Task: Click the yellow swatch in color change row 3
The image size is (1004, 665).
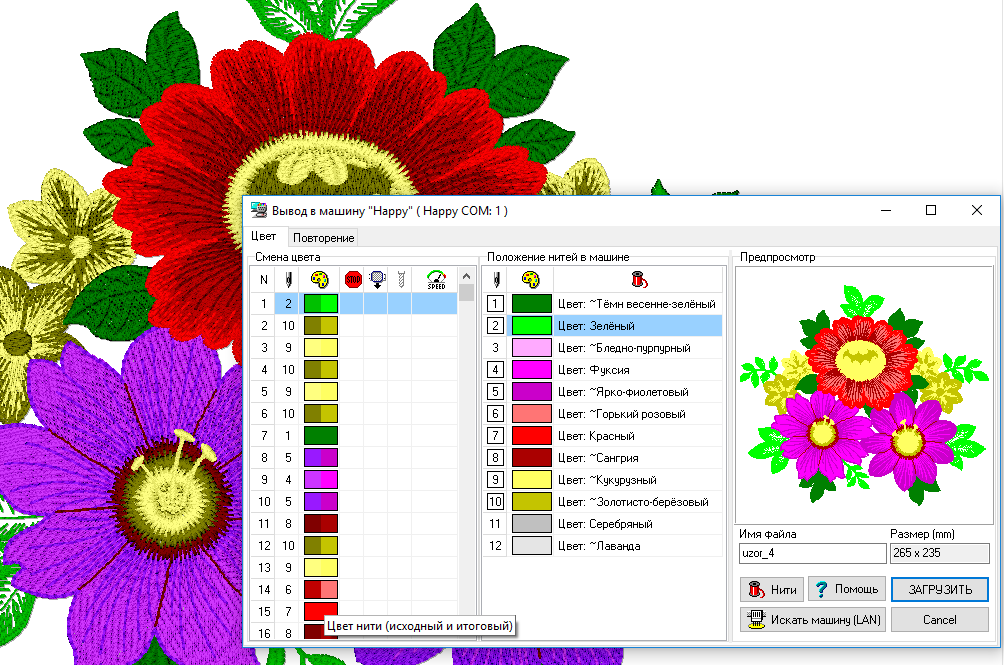Action: 321,348
